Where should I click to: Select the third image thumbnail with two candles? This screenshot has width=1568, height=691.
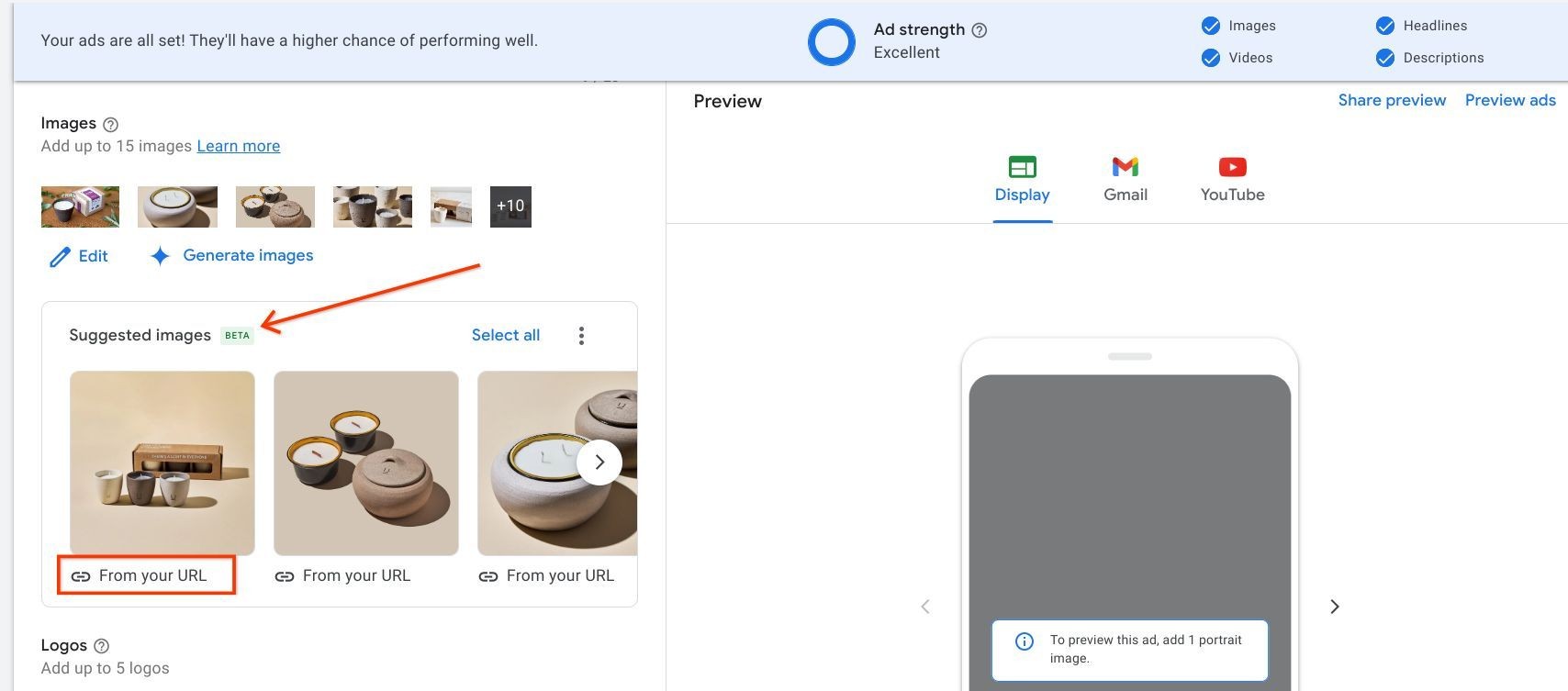tap(275, 207)
